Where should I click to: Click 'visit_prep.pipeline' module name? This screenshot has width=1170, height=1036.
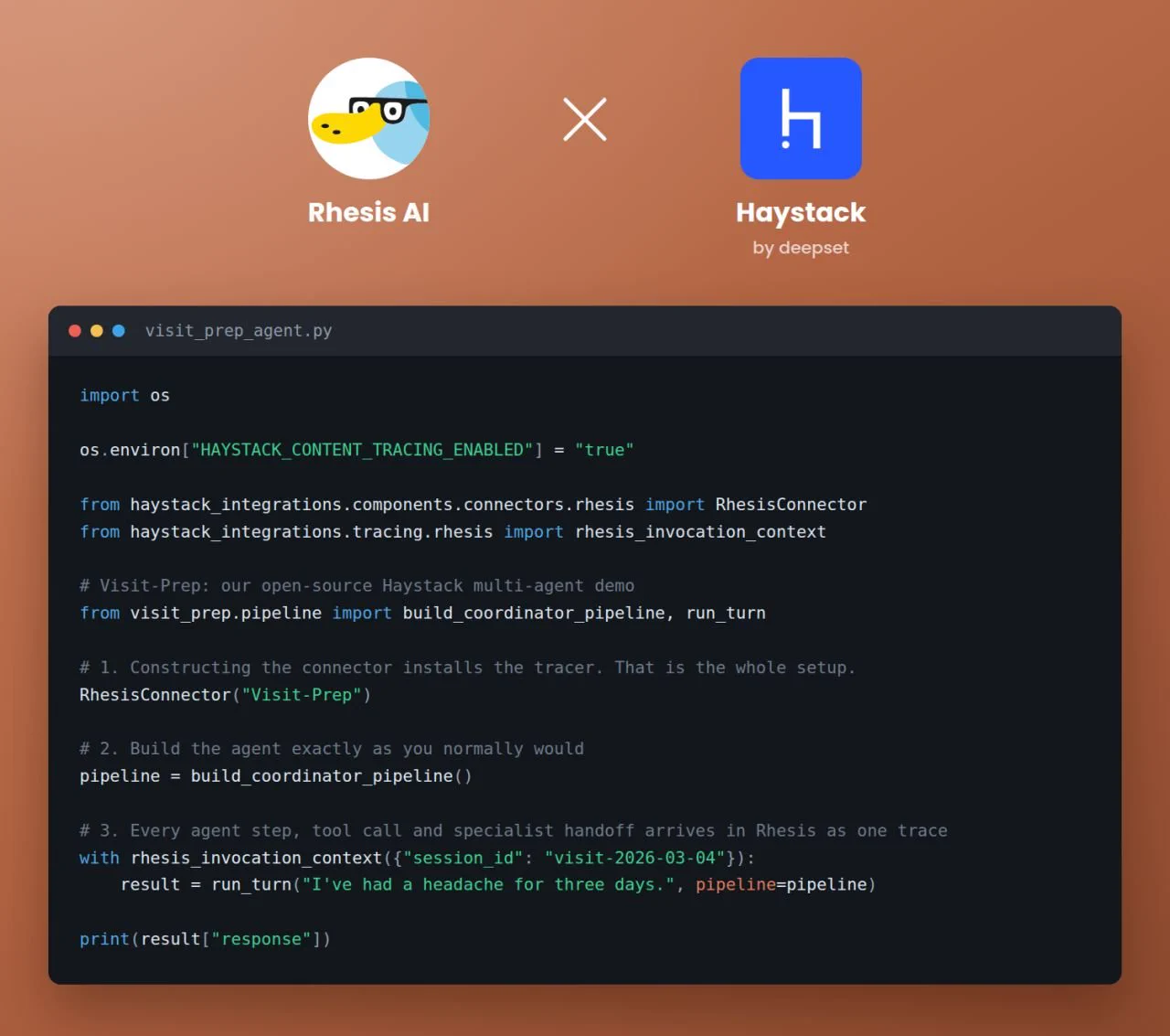226,613
